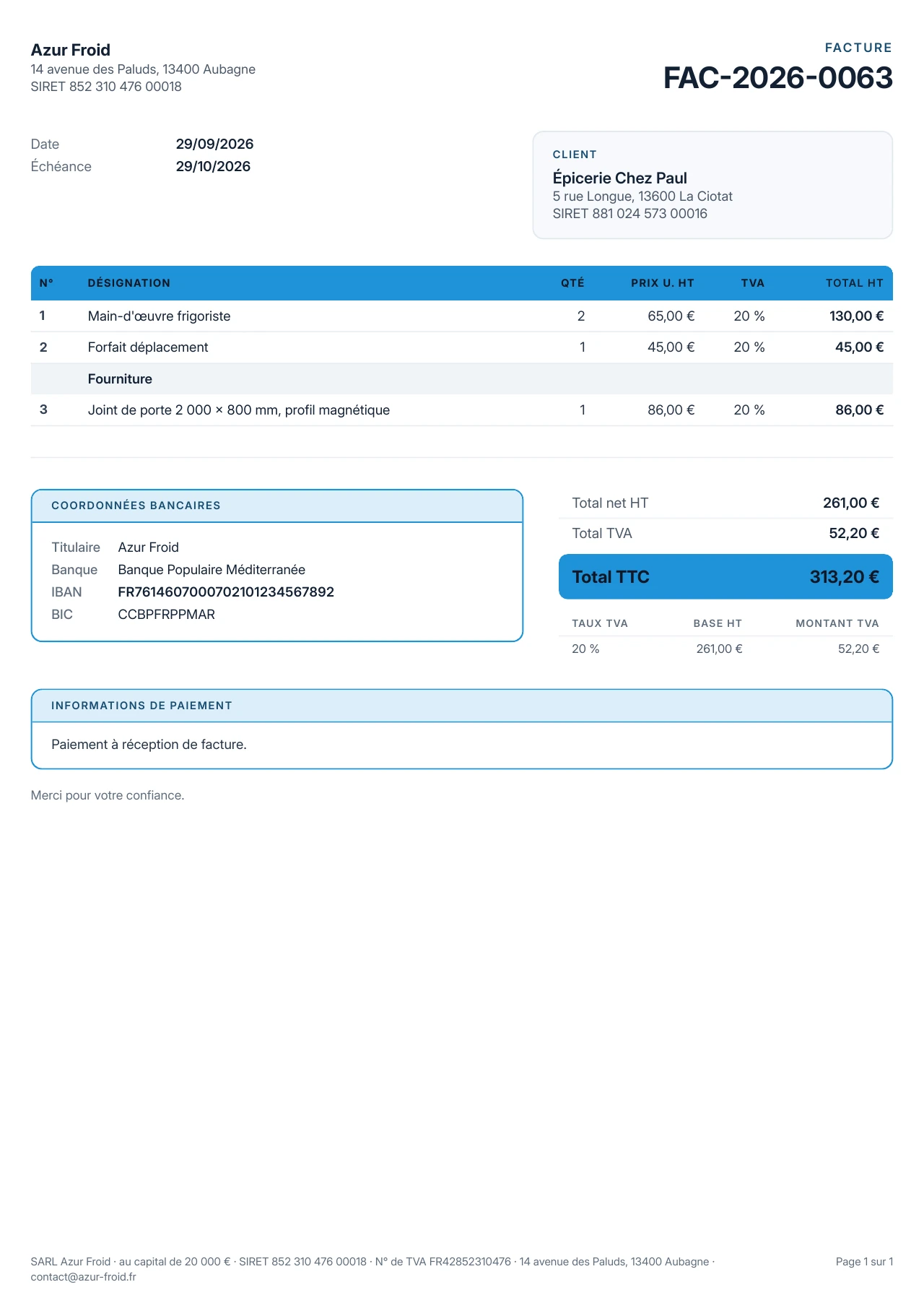
Task: Click the contact@azur-froid.fr email address
Action: pyautogui.click(x=84, y=1277)
